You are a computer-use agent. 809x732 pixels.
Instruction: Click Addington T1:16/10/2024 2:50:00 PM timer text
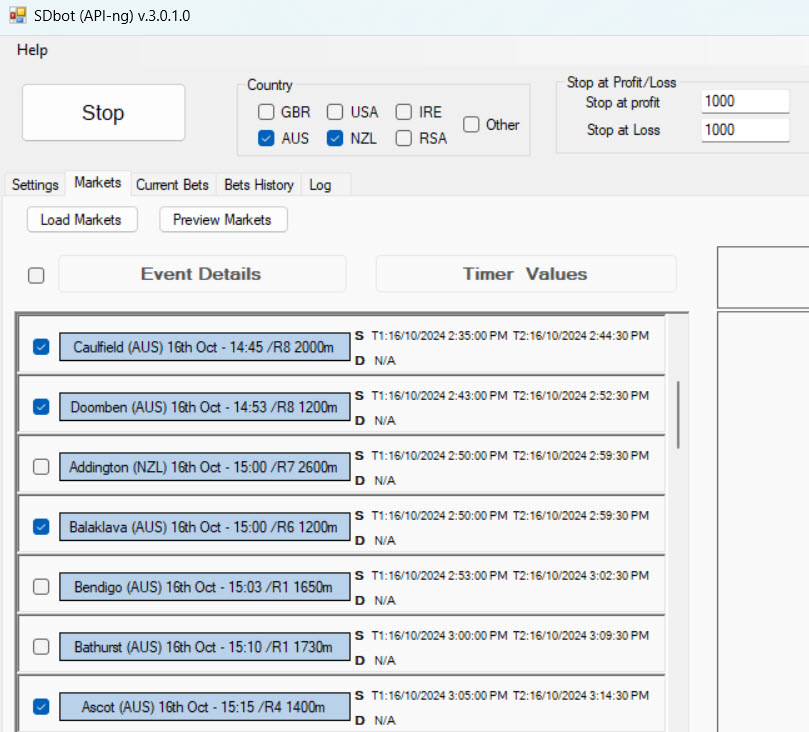pyautogui.click(x=440, y=456)
